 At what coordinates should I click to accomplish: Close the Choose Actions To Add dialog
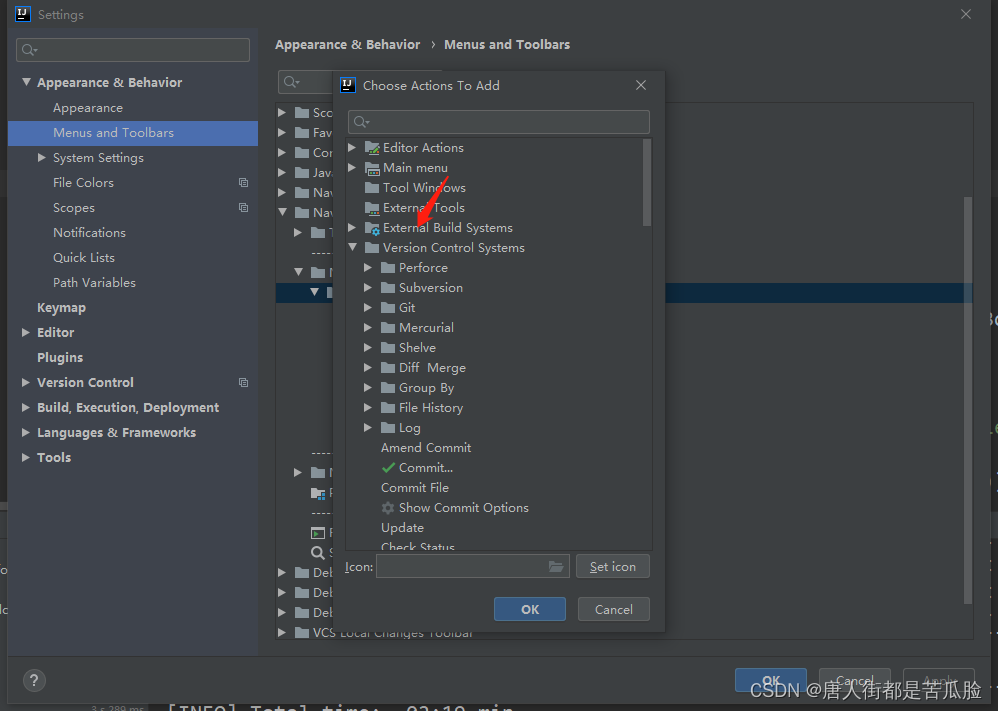(641, 85)
